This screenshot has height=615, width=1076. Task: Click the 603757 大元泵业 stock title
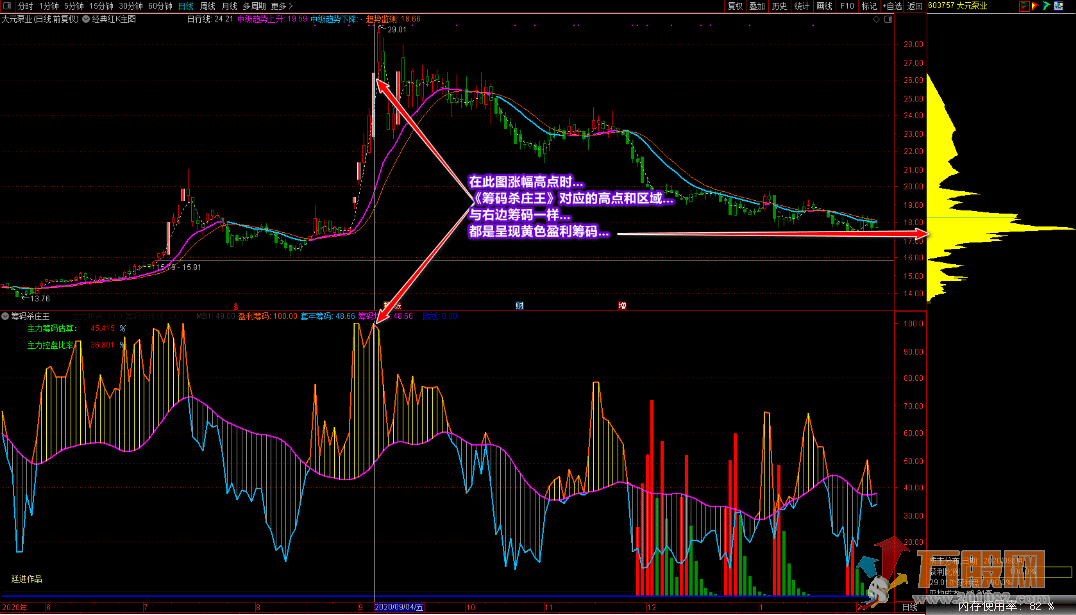click(x=957, y=5)
